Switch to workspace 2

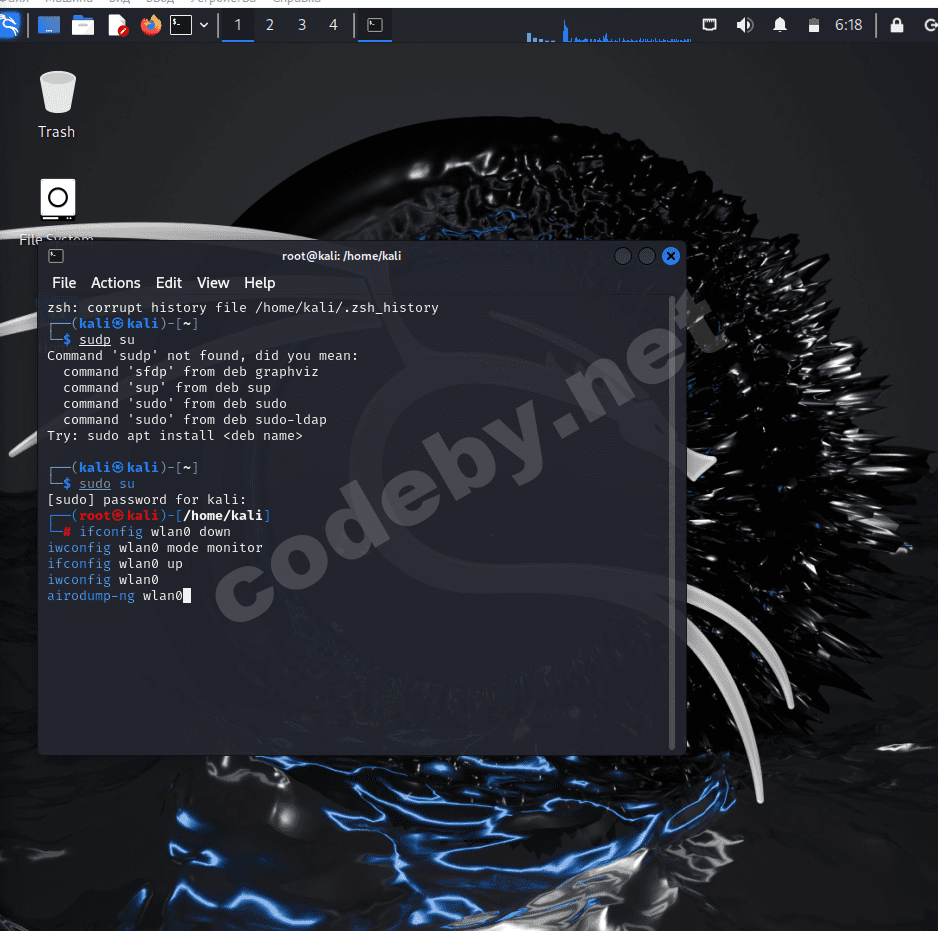270,25
